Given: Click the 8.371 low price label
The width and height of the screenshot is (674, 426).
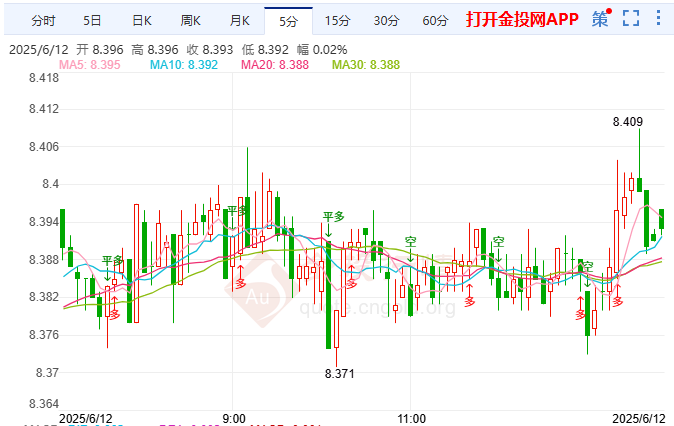Looking at the screenshot, I should (340, 374).
